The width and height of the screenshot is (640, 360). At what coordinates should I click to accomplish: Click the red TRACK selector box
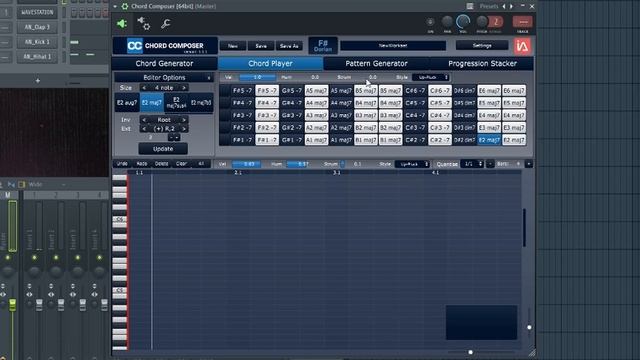click(x=522, y=22)
